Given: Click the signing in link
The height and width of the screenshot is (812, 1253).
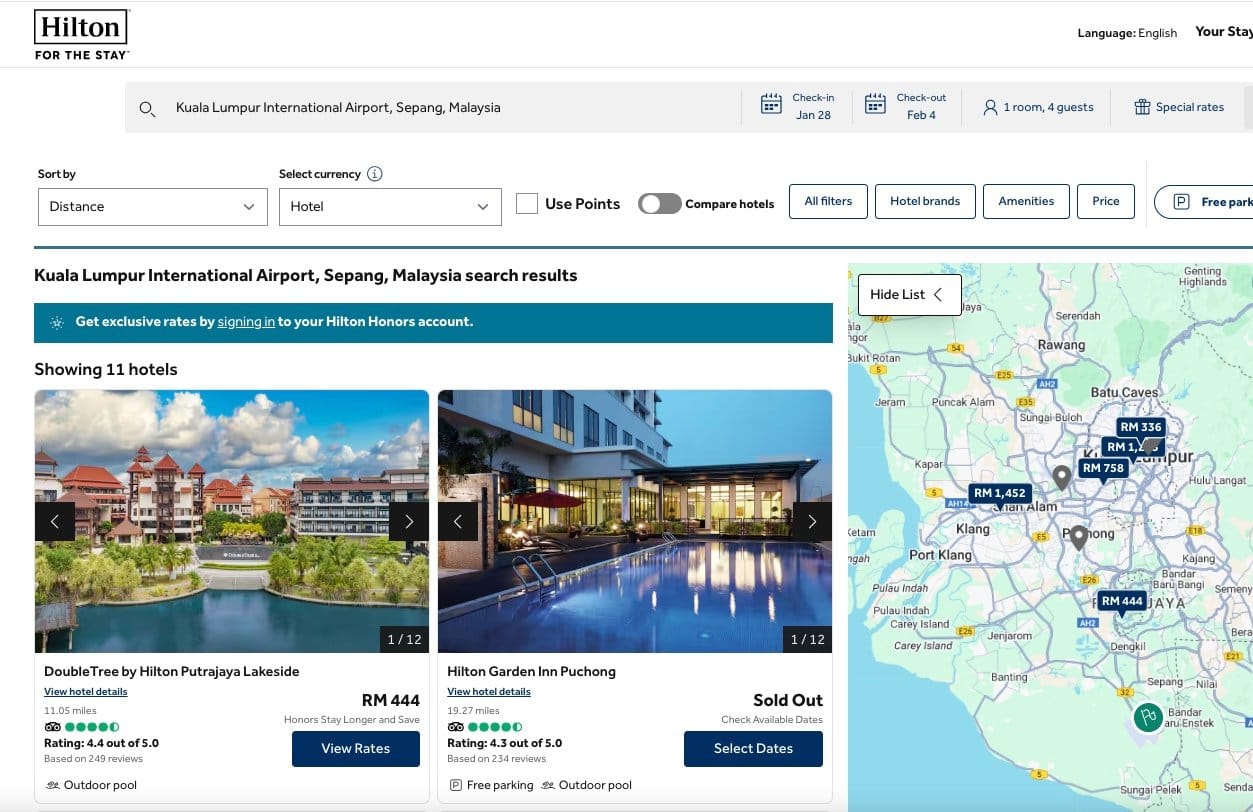Looking at the screenshot, I should click(246, 322).
